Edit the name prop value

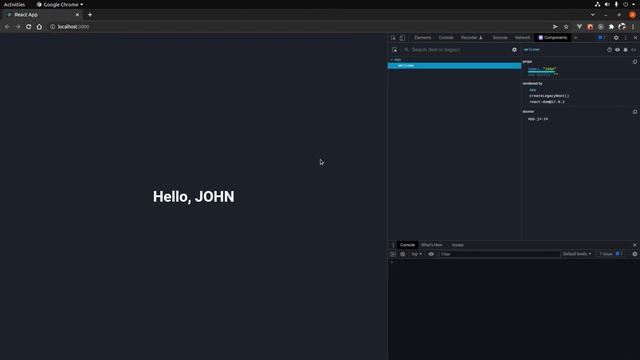(x=549, y=69)
